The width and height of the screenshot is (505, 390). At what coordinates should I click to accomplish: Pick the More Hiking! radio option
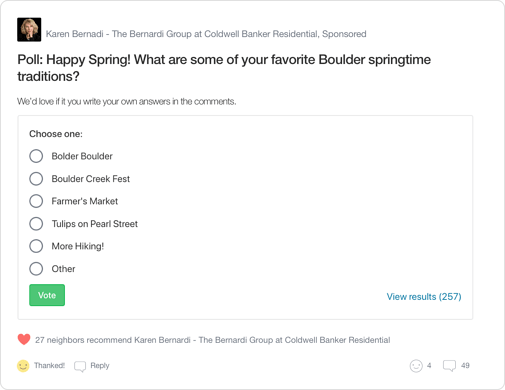(x=36, y=246)
